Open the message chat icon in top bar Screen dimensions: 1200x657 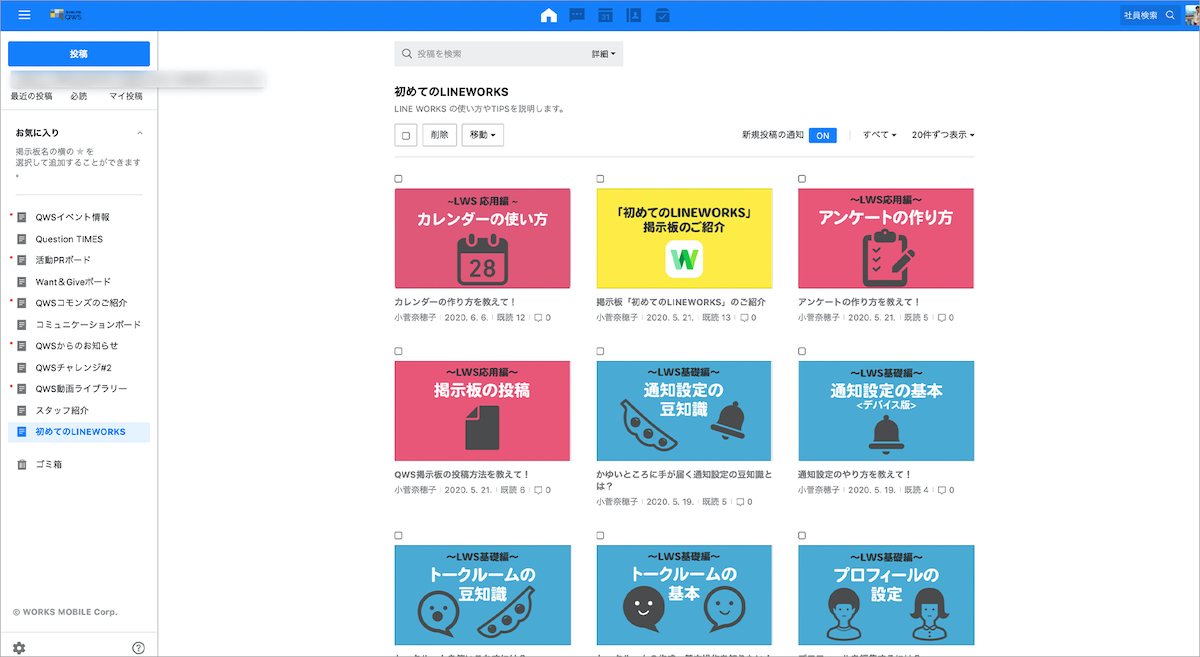pos(577,15)
